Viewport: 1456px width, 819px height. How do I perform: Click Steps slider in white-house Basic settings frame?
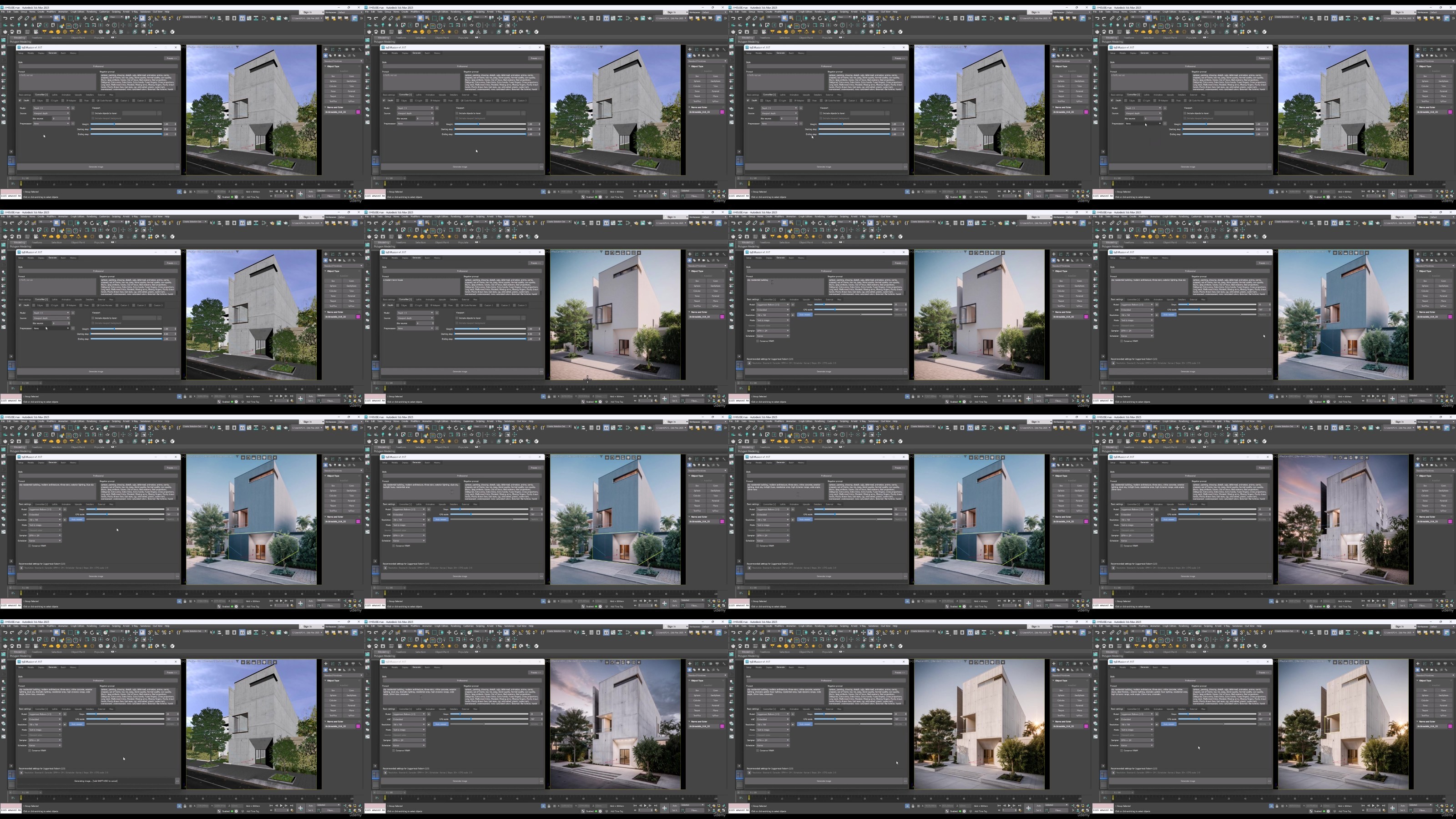[x=854, y=305]
